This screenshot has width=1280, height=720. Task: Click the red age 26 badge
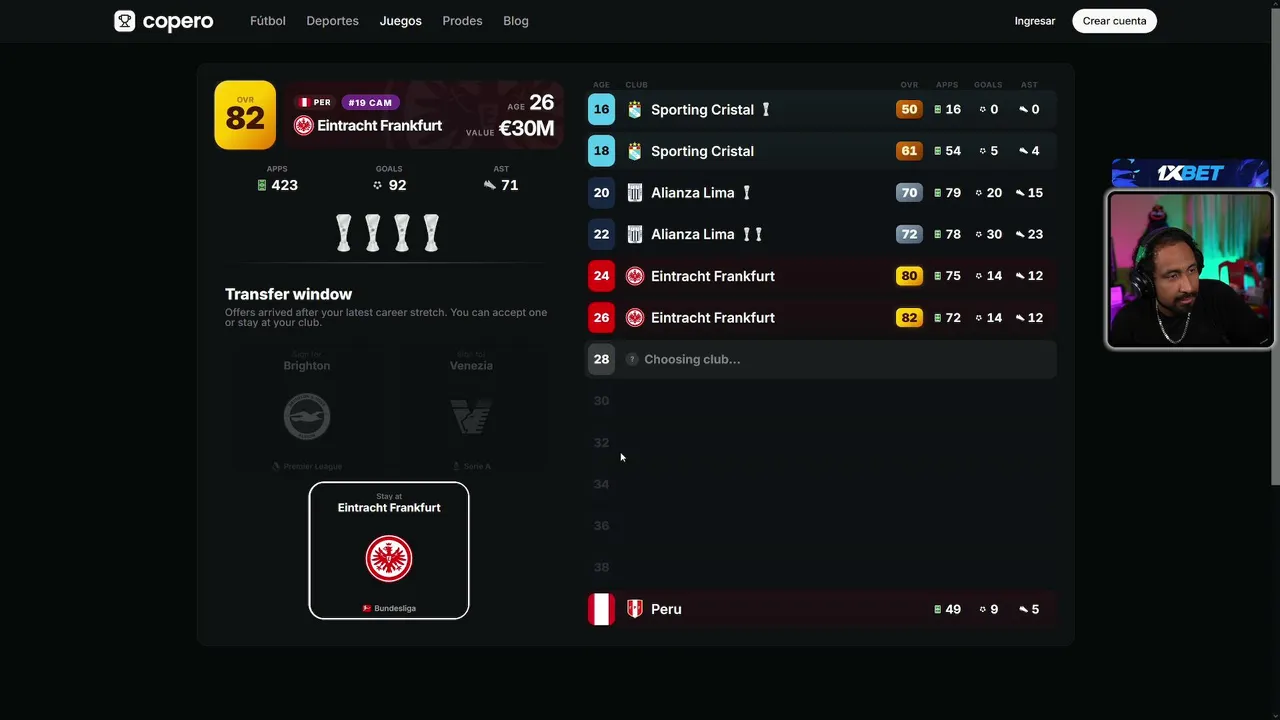click(x=601, y=318)
